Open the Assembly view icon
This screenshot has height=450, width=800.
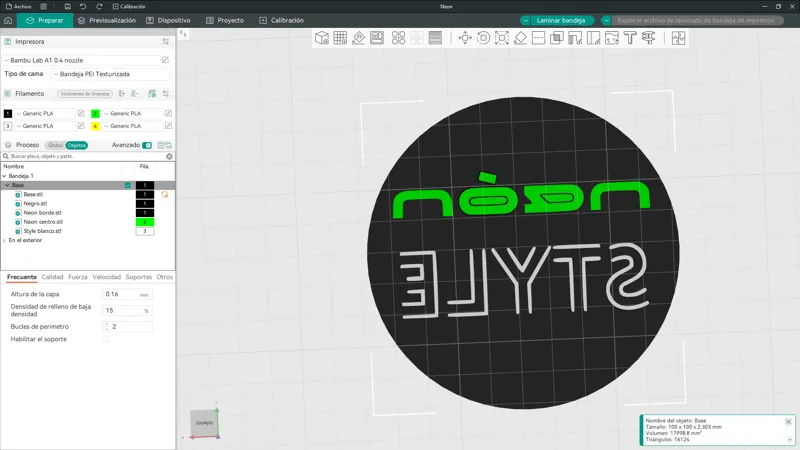678,38
